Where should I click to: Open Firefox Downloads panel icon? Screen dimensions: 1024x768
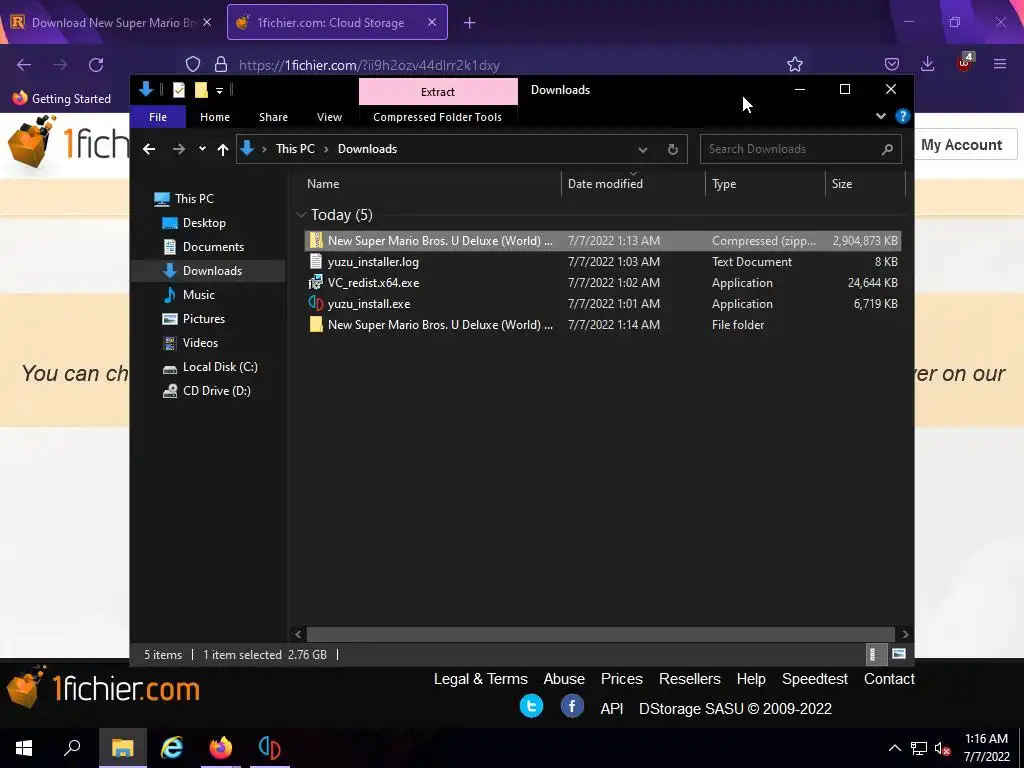(927, 64)
